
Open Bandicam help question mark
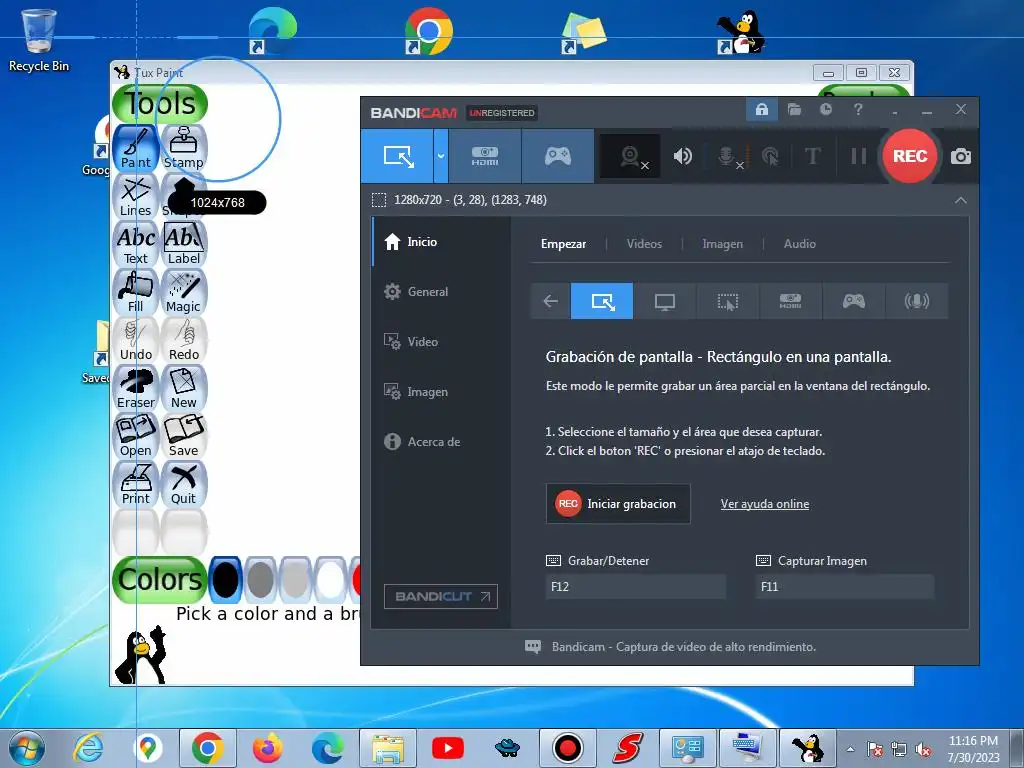858,109
